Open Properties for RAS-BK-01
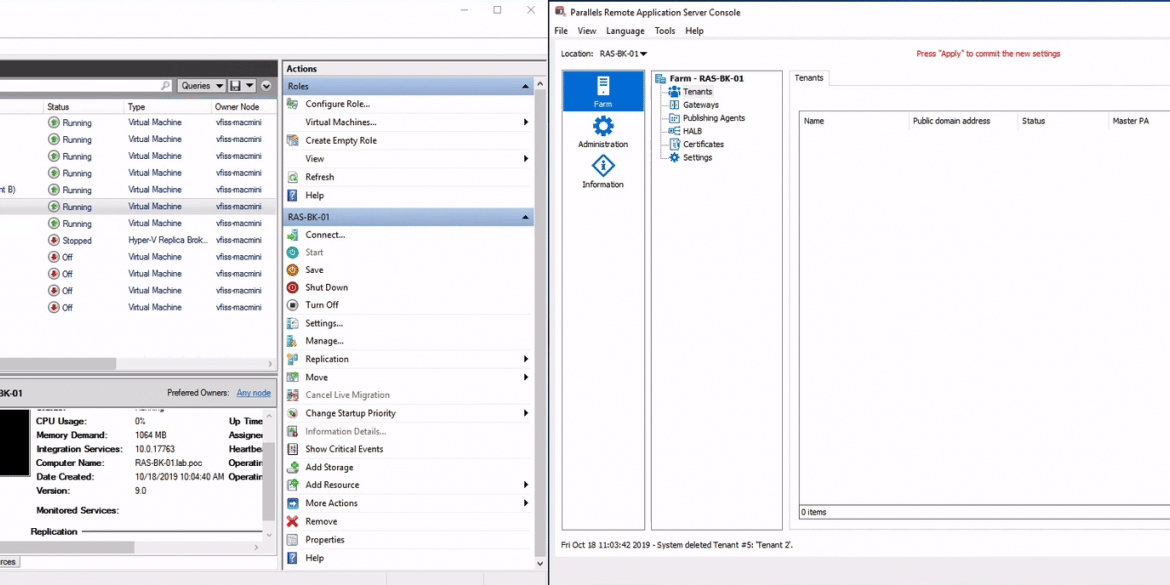 click(x=325, y=539)
